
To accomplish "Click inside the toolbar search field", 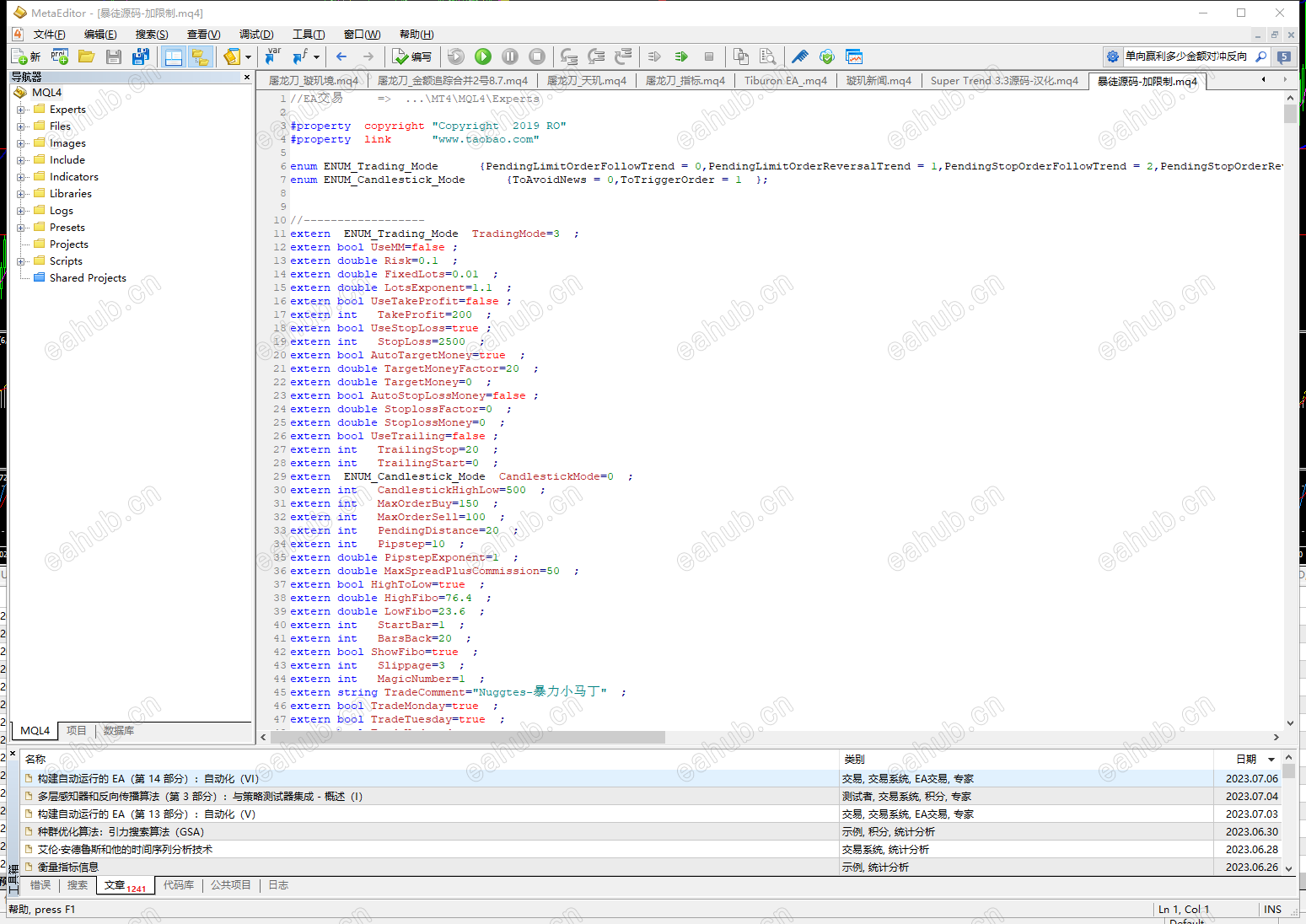I will [x=1187, y=56].
